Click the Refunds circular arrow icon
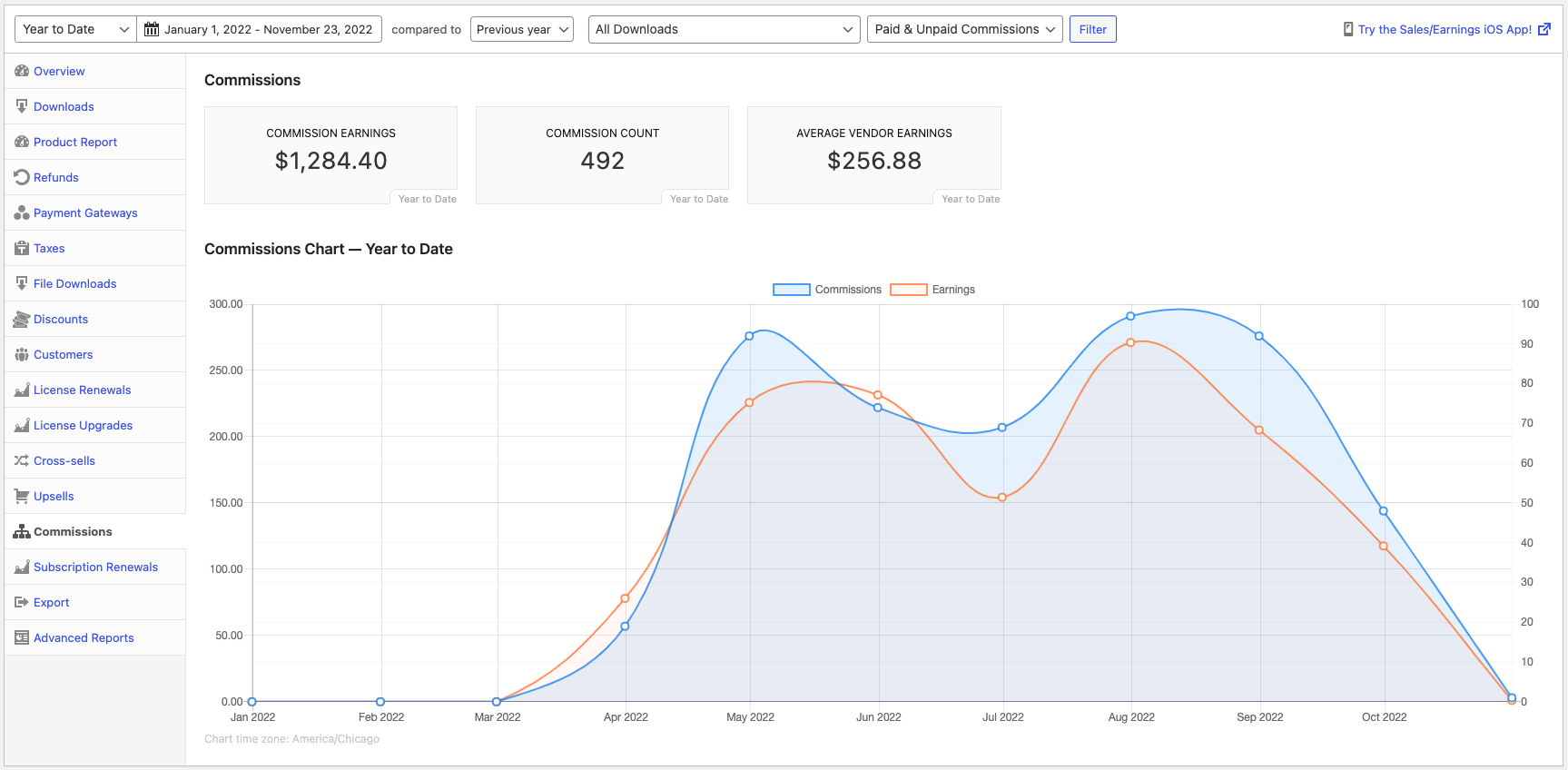Screen dimensions: 1568x770 pyautogui.click(x=22, y=178)
